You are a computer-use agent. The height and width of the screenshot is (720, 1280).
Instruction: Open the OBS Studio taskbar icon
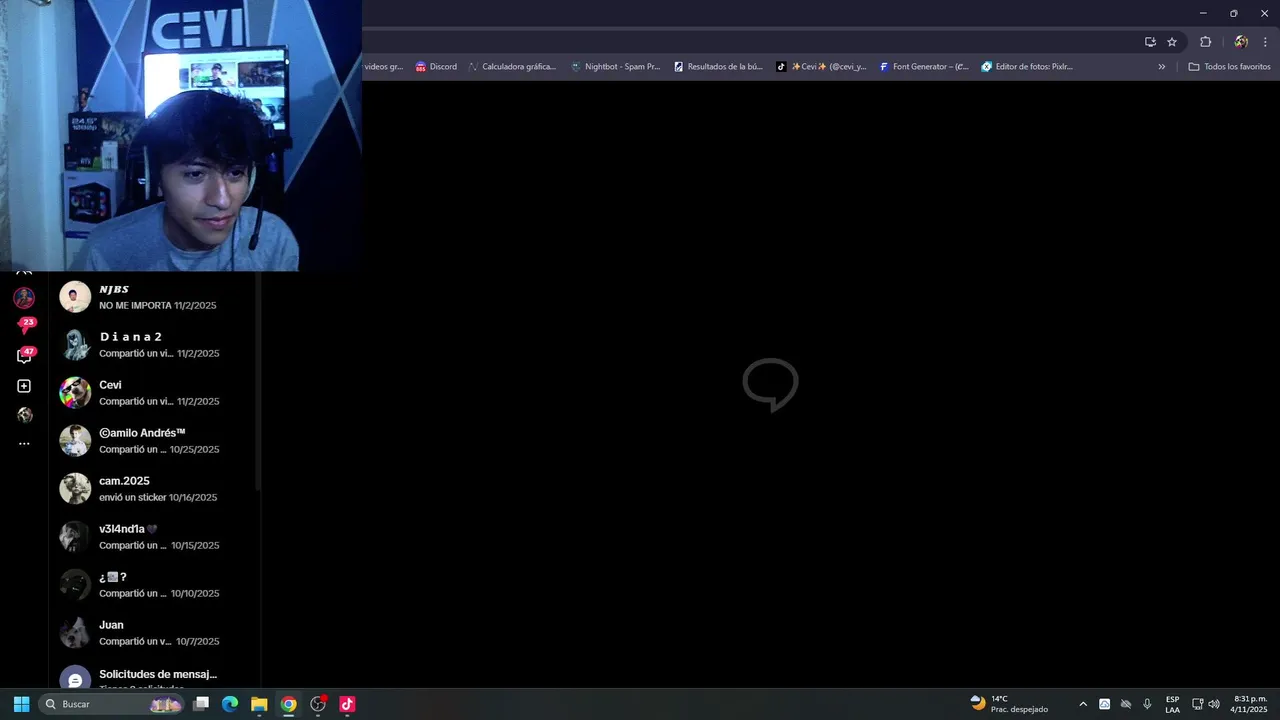pos(318,704)
